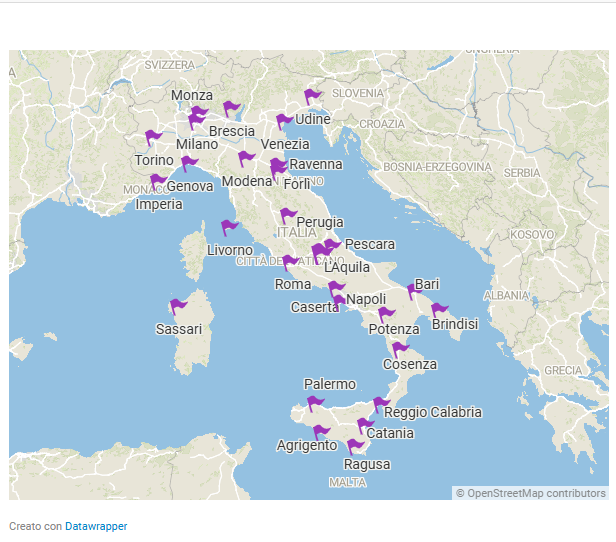
Task: Click the Sassari flag on Sardinia
Action: [178, 306]
